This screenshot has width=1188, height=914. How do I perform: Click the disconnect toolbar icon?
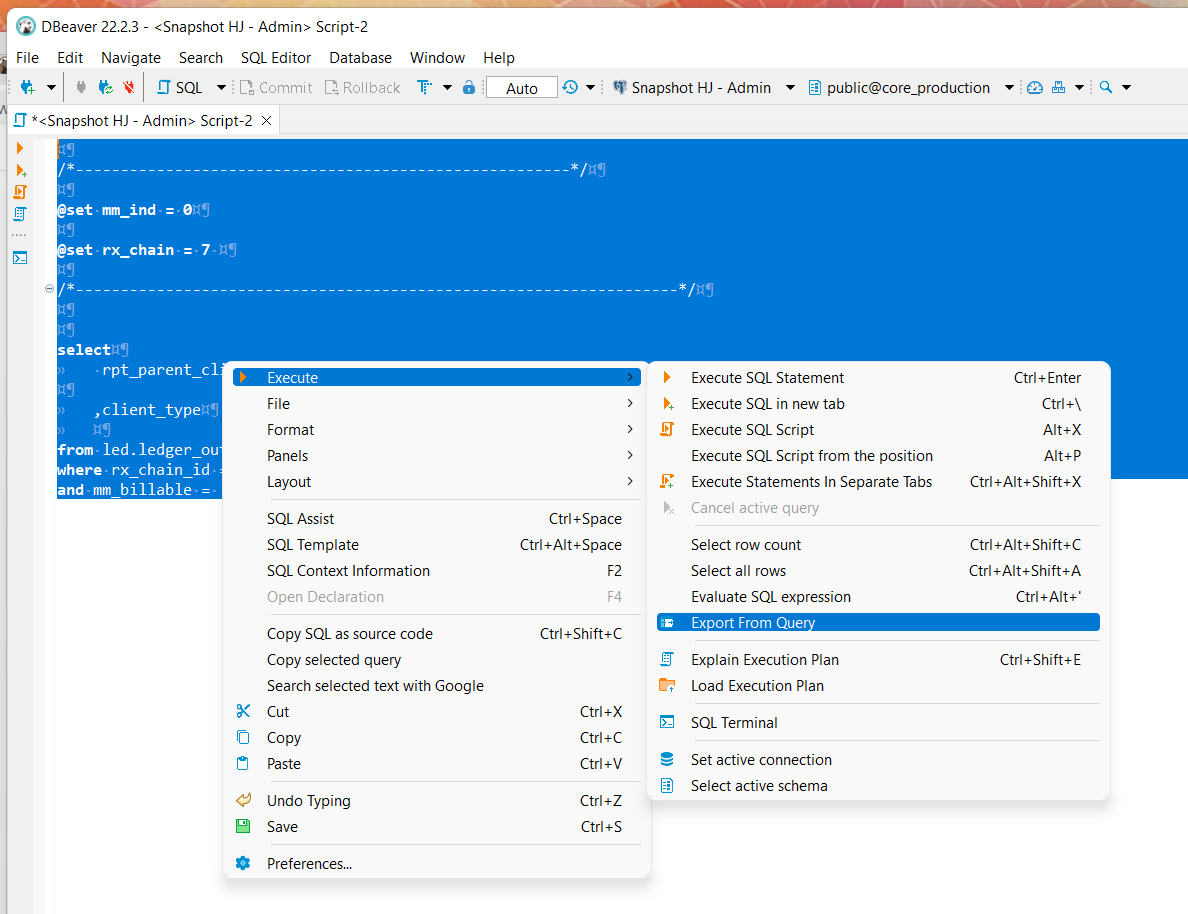(128, 87)
